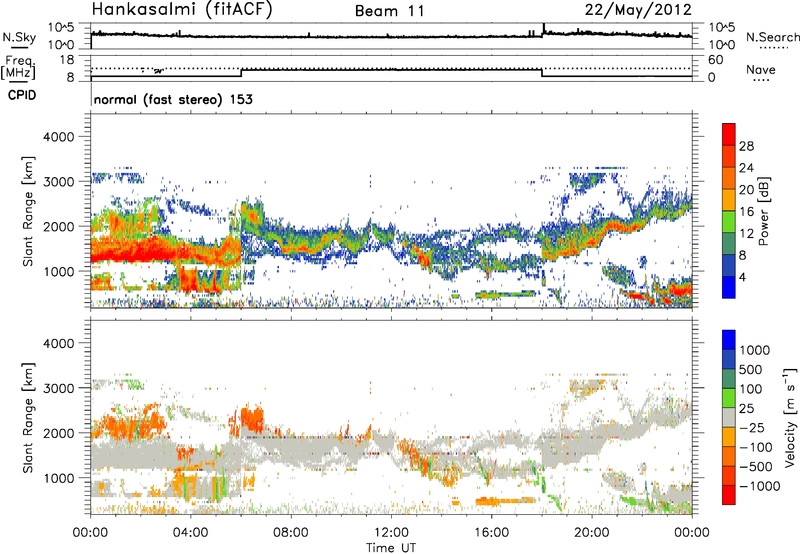Click the 'Nave' legend label

point(761,70)
